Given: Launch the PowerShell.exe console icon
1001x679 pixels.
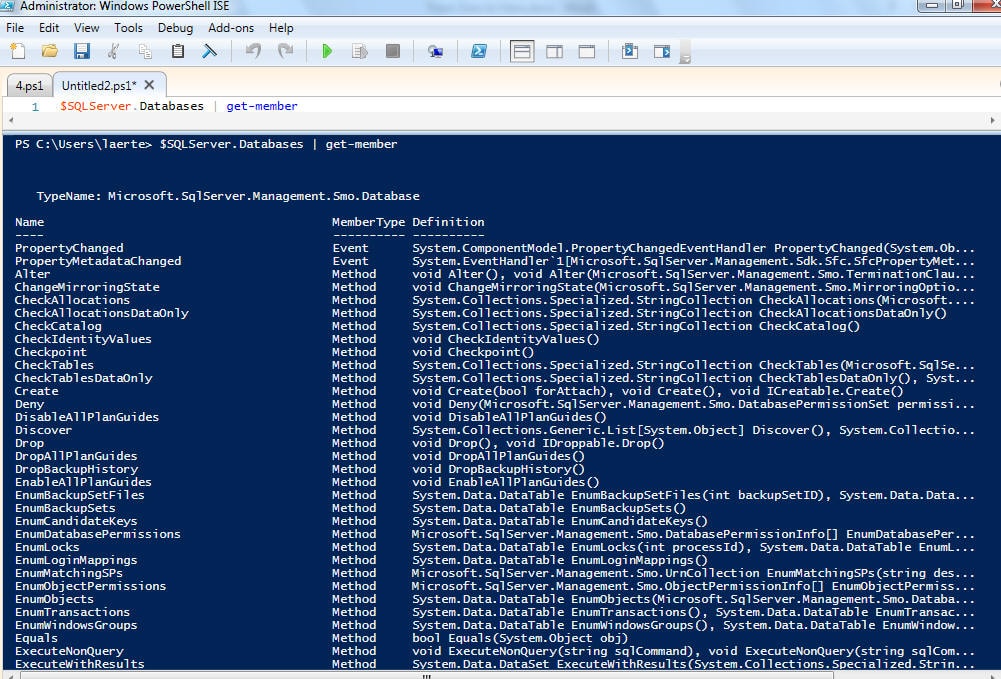Looking at the screenshot, I should click(x=479, y=51).
